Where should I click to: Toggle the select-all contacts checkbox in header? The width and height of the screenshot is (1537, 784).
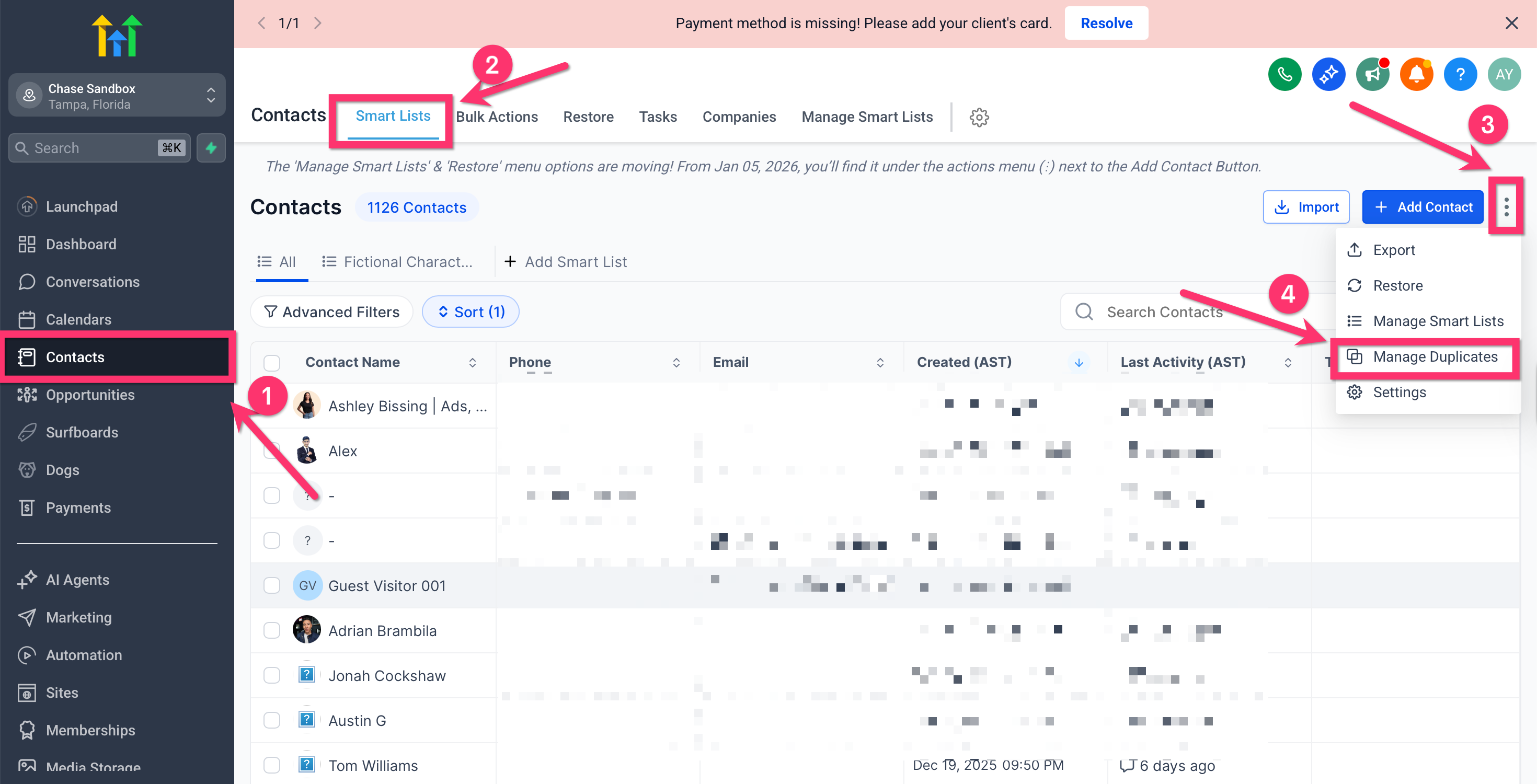pyautogui.click(x=272, y=362)
